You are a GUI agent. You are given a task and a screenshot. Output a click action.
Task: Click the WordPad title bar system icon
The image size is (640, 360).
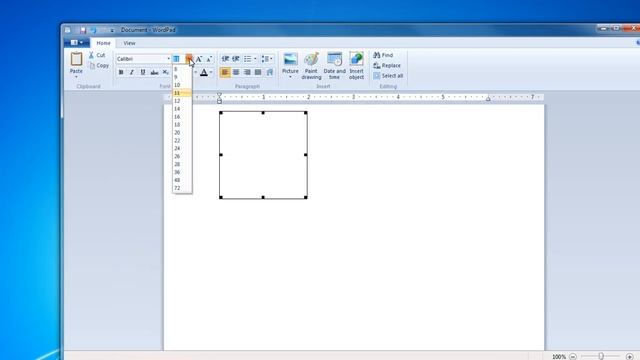pos(68,30)
